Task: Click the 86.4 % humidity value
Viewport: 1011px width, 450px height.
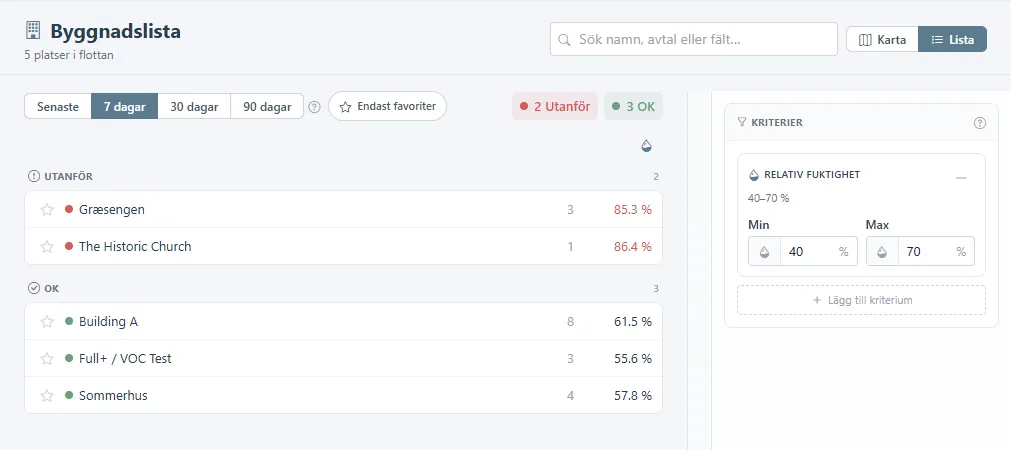Action: tap(633, 246)
